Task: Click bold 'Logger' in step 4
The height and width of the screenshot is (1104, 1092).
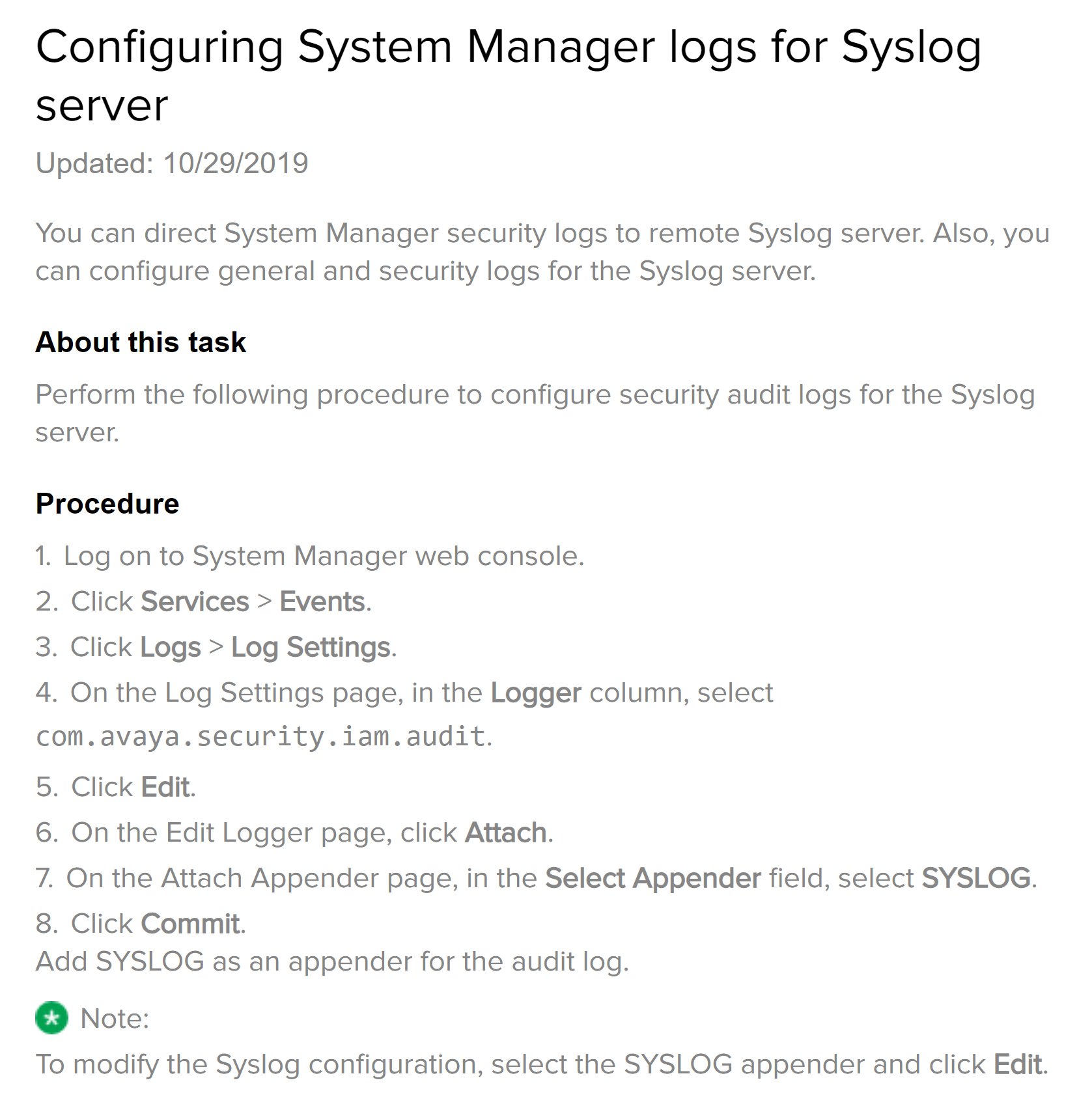Action: 535,693
